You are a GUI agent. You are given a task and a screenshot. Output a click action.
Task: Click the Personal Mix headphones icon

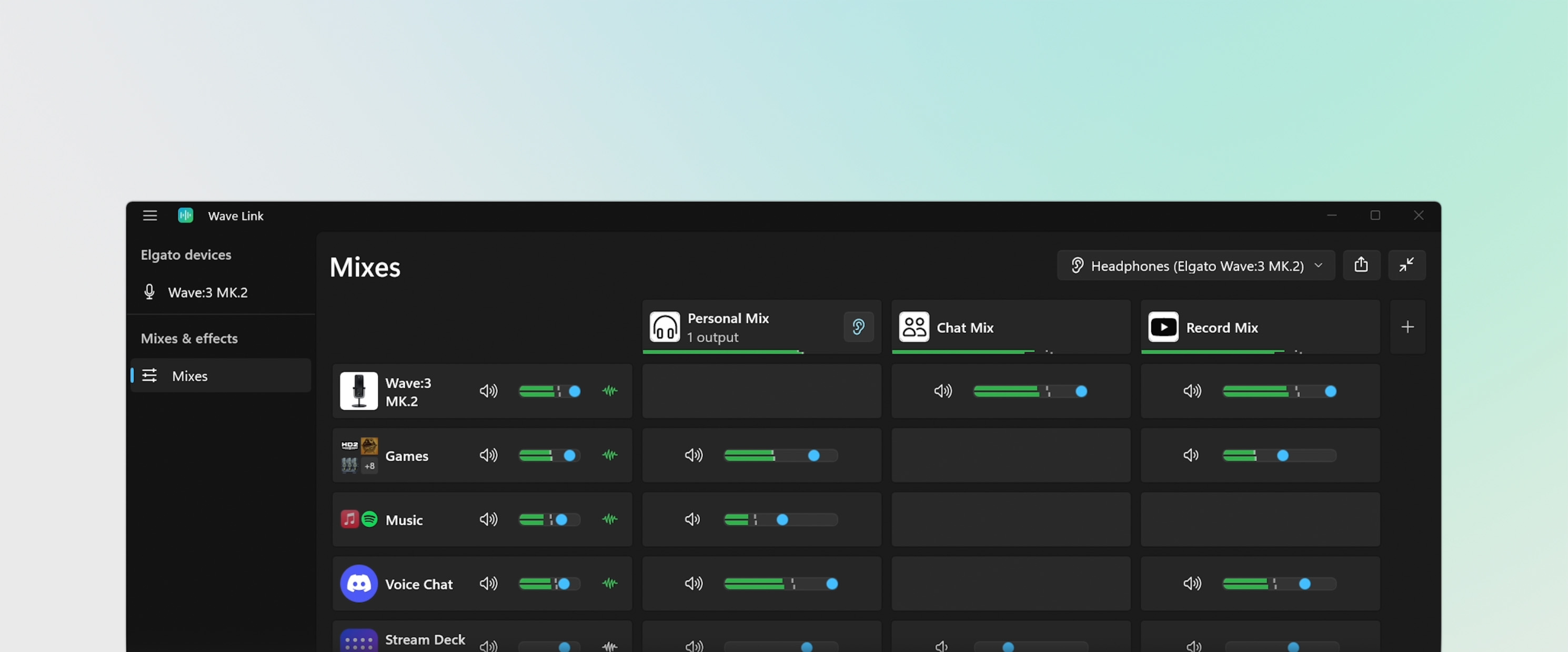coord(665,327)
